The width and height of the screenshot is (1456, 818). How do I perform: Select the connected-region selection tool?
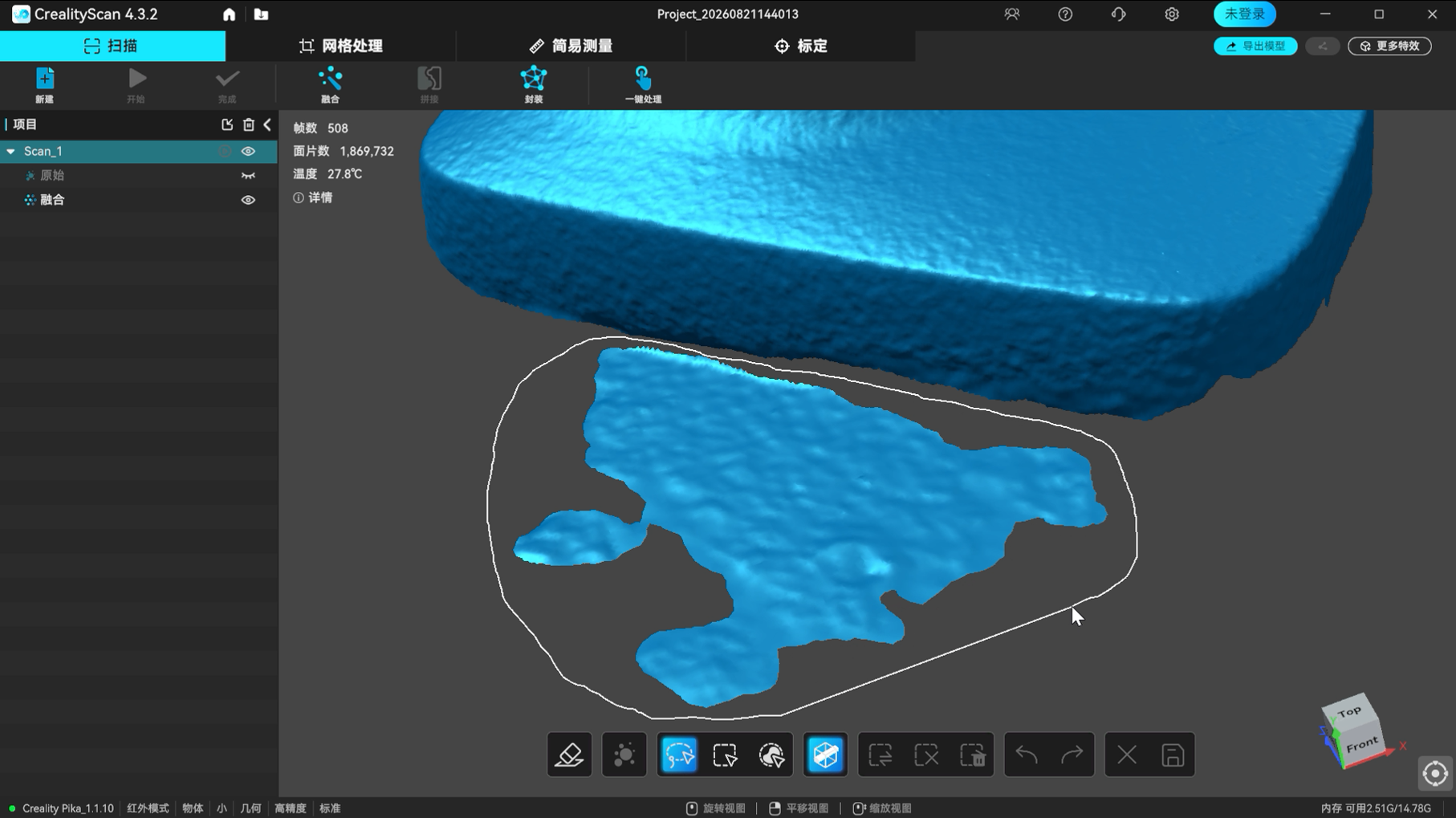[x=771, y=755]
